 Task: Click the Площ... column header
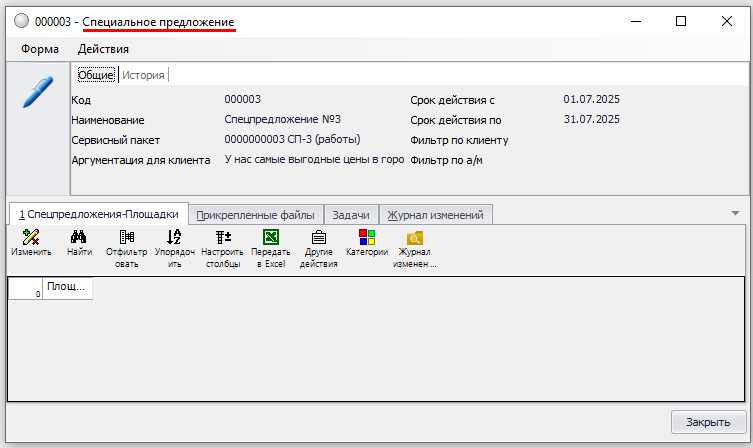[67, 288]
